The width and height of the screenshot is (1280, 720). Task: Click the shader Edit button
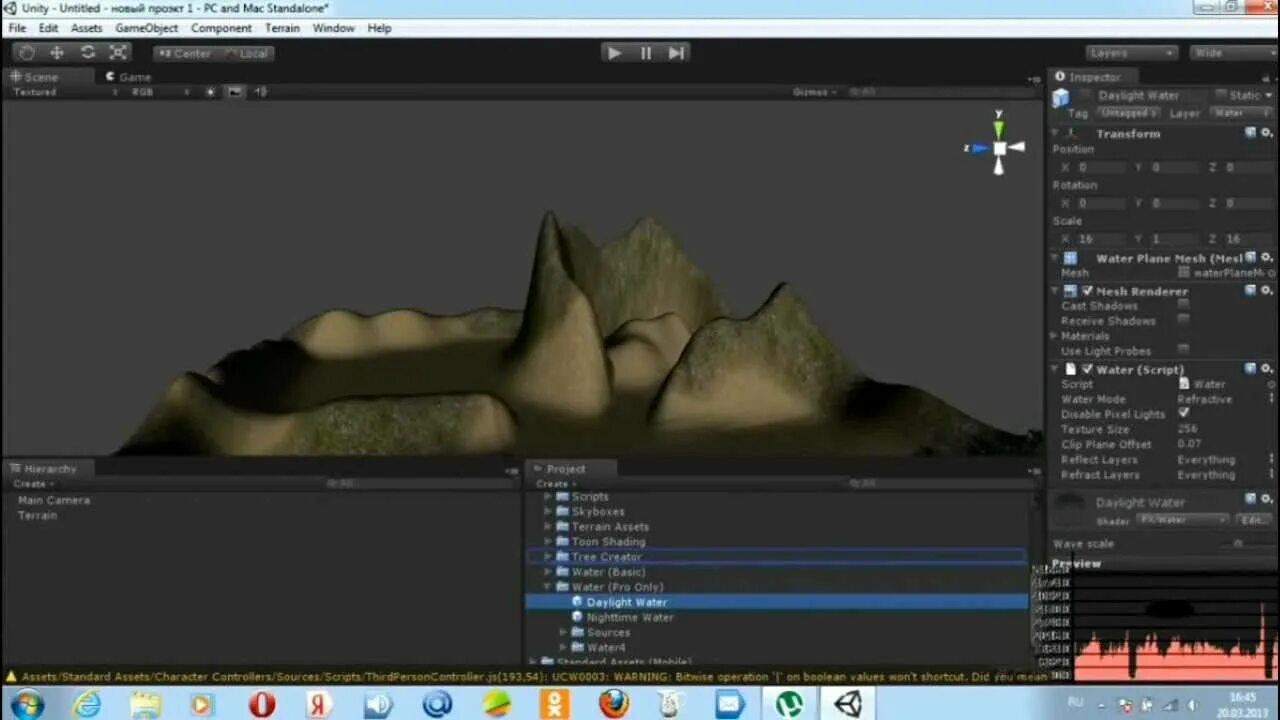(x=1253, y=520)
